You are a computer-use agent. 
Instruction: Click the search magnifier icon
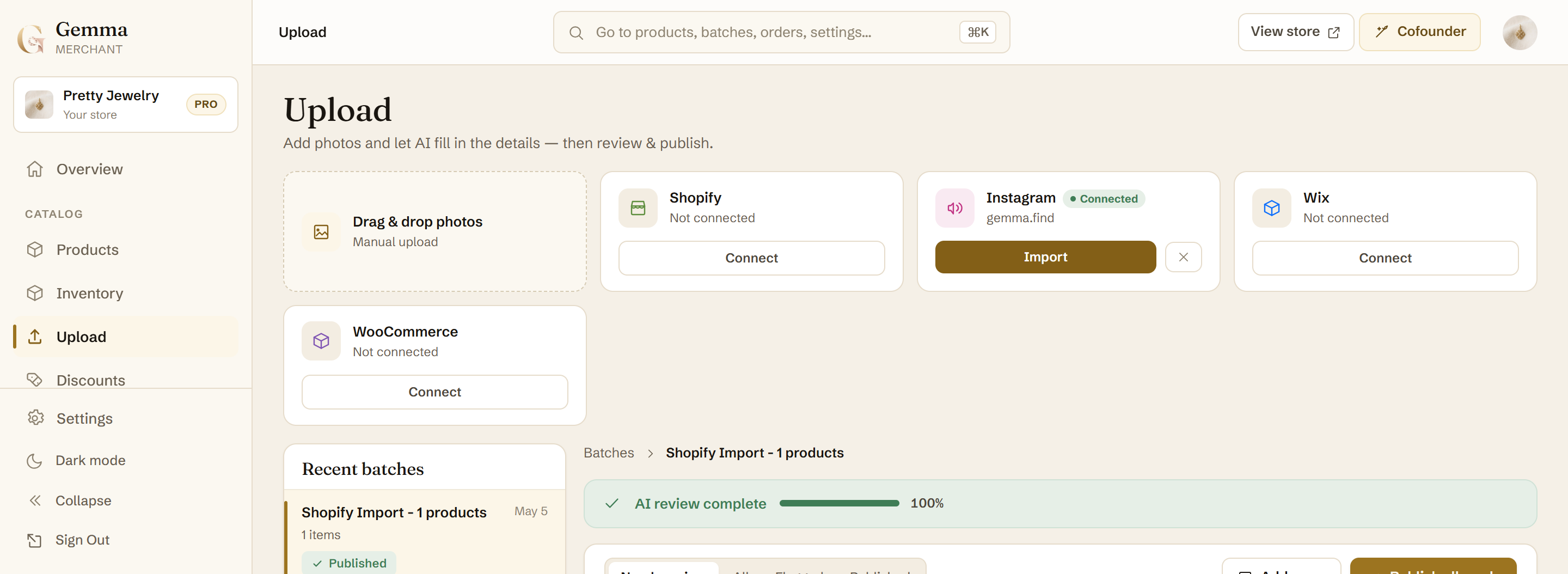[576, 33]
